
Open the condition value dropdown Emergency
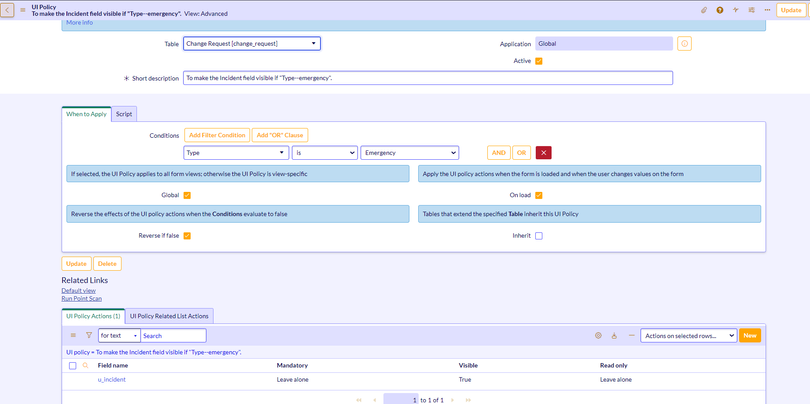tap(409, 153)
